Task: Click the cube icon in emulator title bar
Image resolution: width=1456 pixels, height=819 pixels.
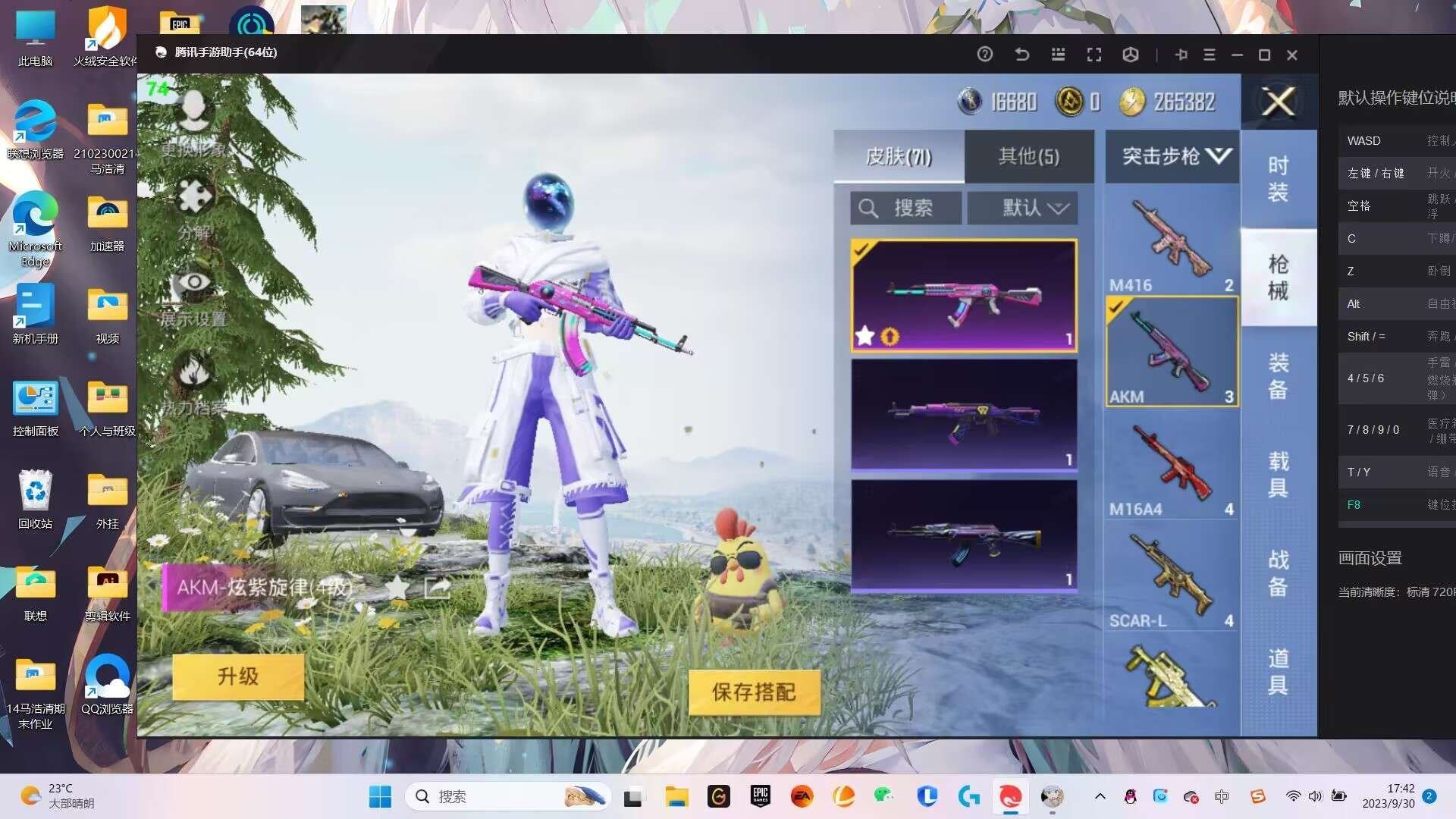Action: 1130,55
